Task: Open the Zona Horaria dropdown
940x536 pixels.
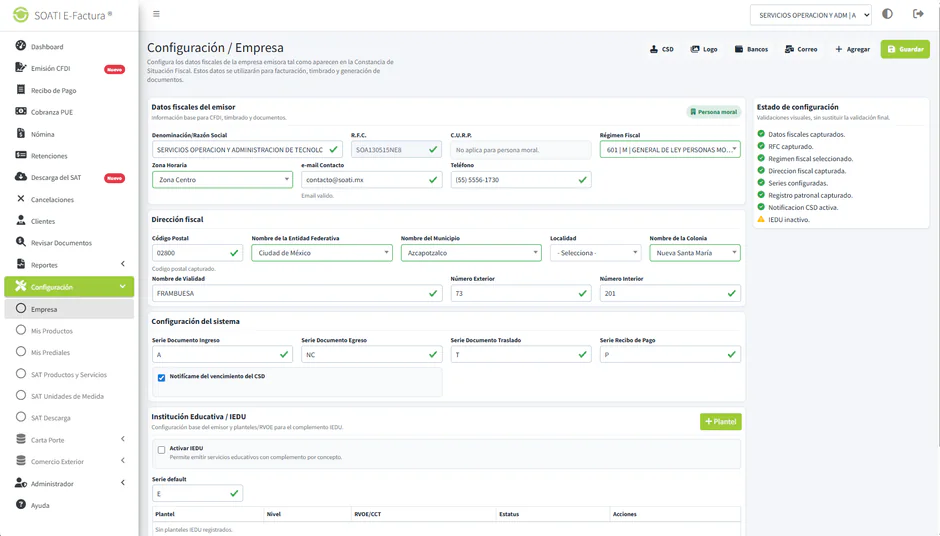Action: click(x=222, y=179)
